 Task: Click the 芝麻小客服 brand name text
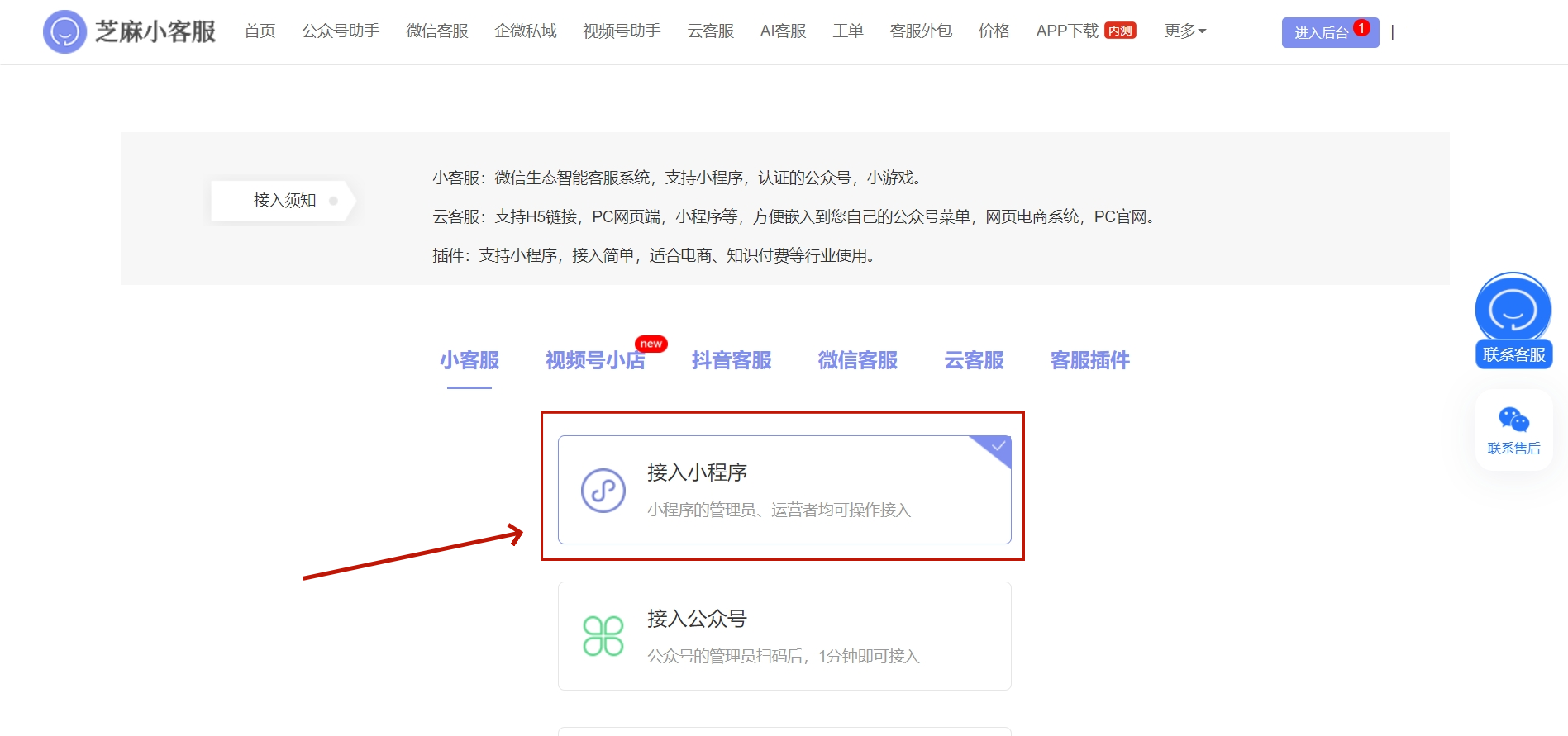155,31
